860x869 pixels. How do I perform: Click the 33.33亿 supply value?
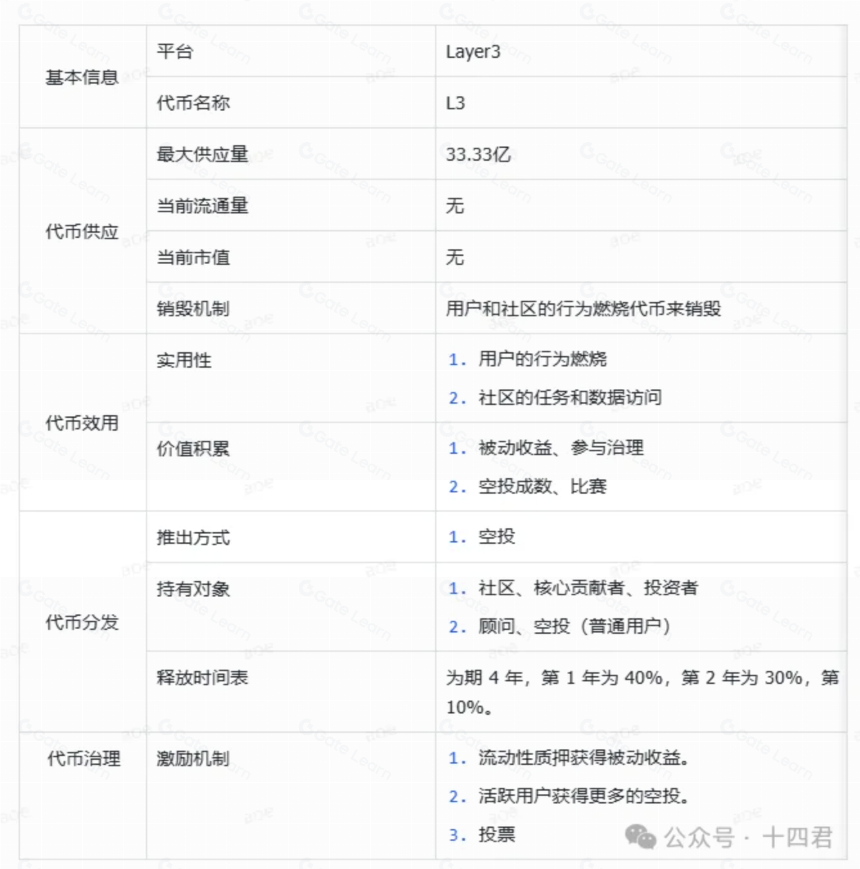point(478,154)
